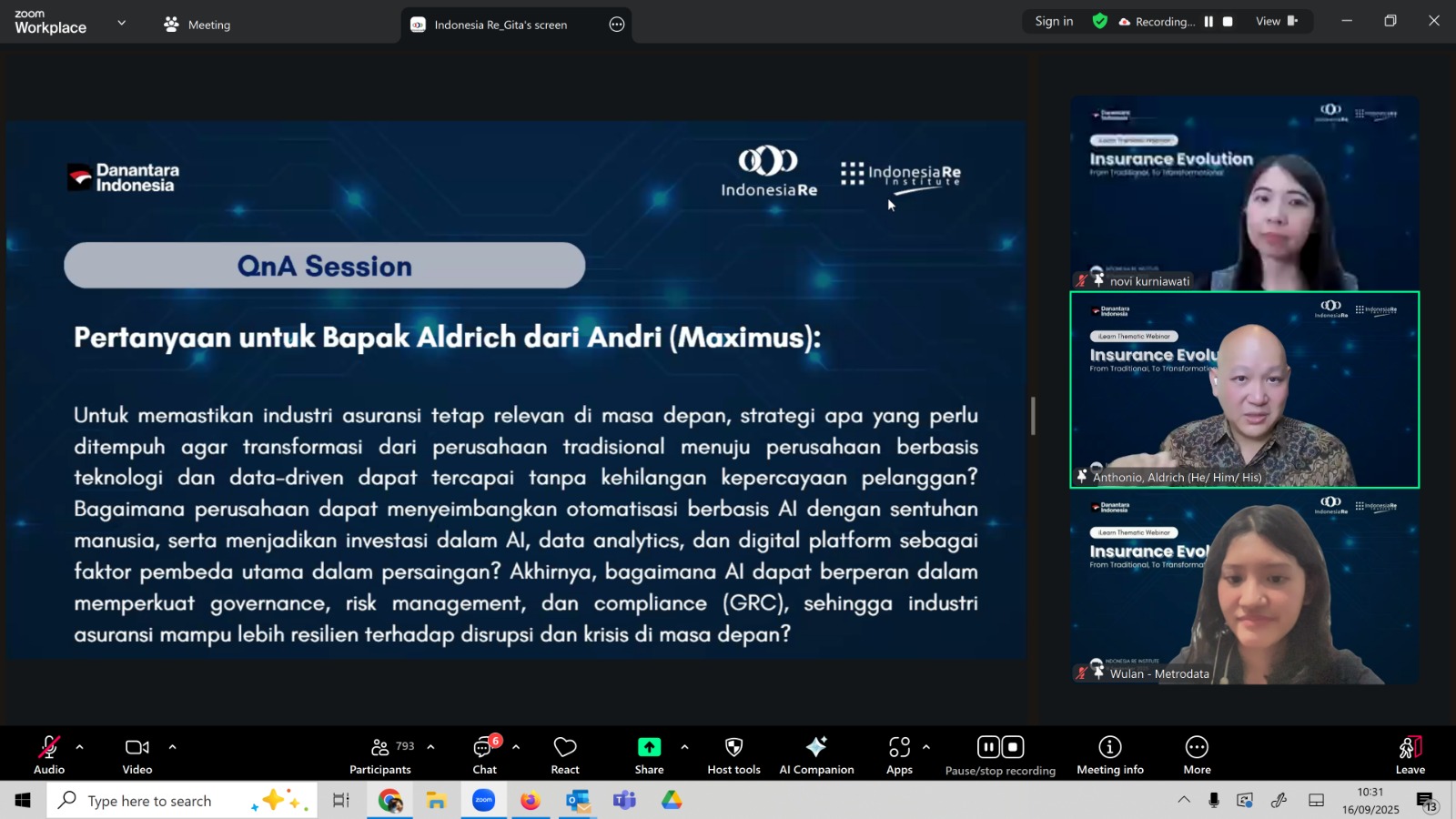The height and width of the screenshot is (819, 1456).
Task: Open the Zoom Workplace dropdown chevron
Action: pyautogui.click(x=122, y=23)
